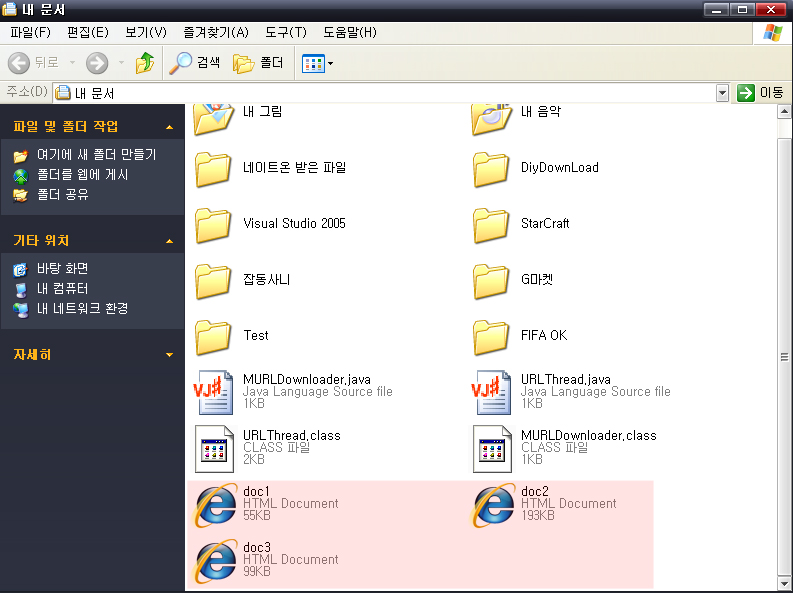Open Back button history dropdown arrow
The image size is (793, 593).
click(x=72, y=63)
